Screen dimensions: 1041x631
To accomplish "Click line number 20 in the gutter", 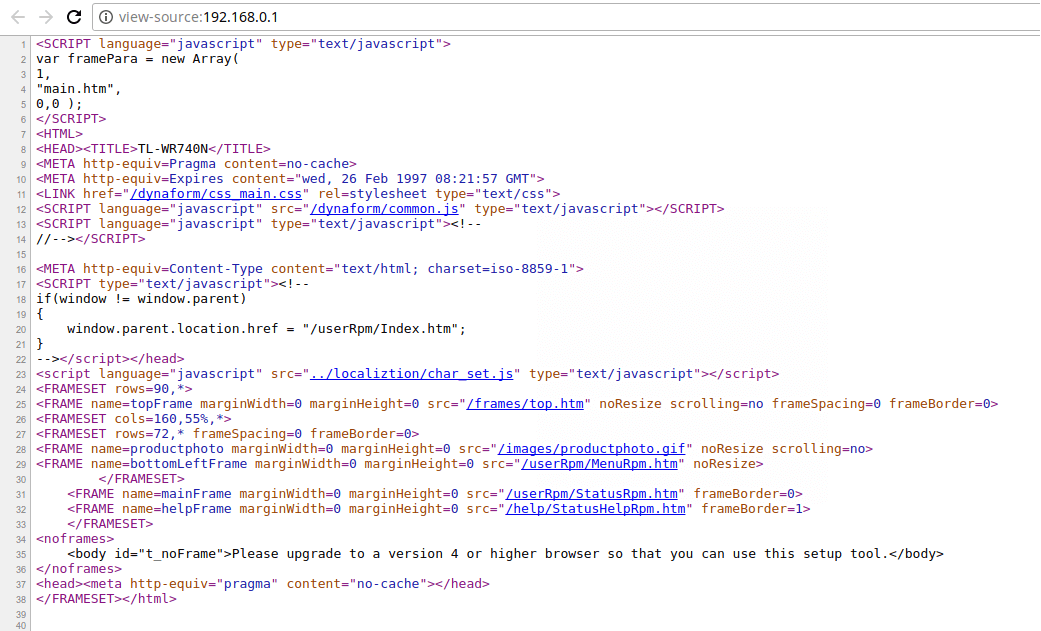I will tap(21, 329).
